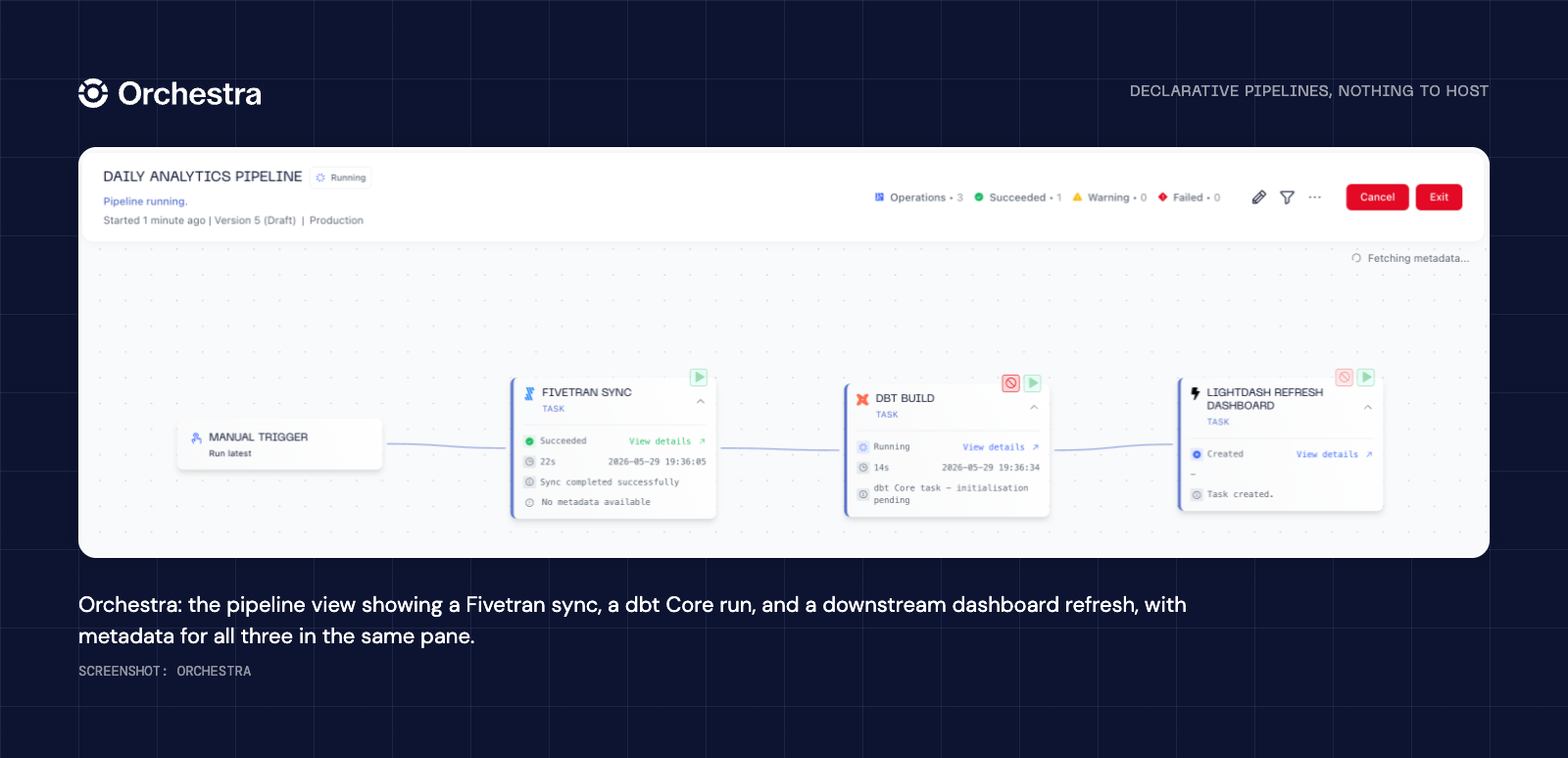Cancel the running pipeline
This screenshot has height=758, width=1568.
coord(1377,197)
